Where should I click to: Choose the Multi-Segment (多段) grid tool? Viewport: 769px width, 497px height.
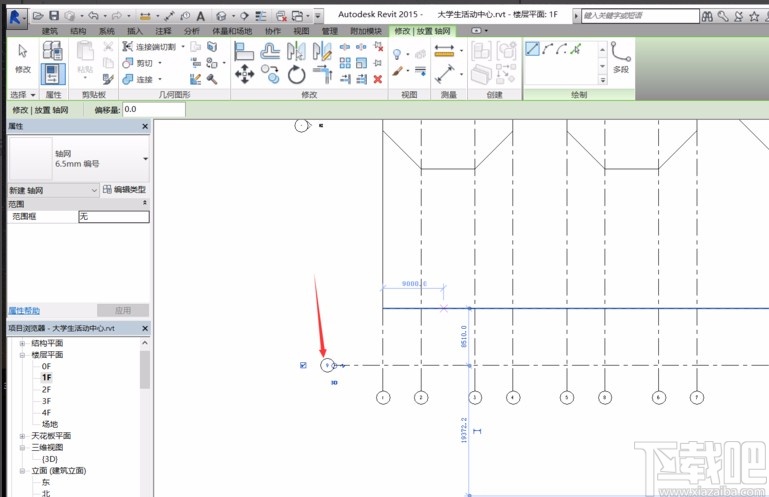(620, 58)
